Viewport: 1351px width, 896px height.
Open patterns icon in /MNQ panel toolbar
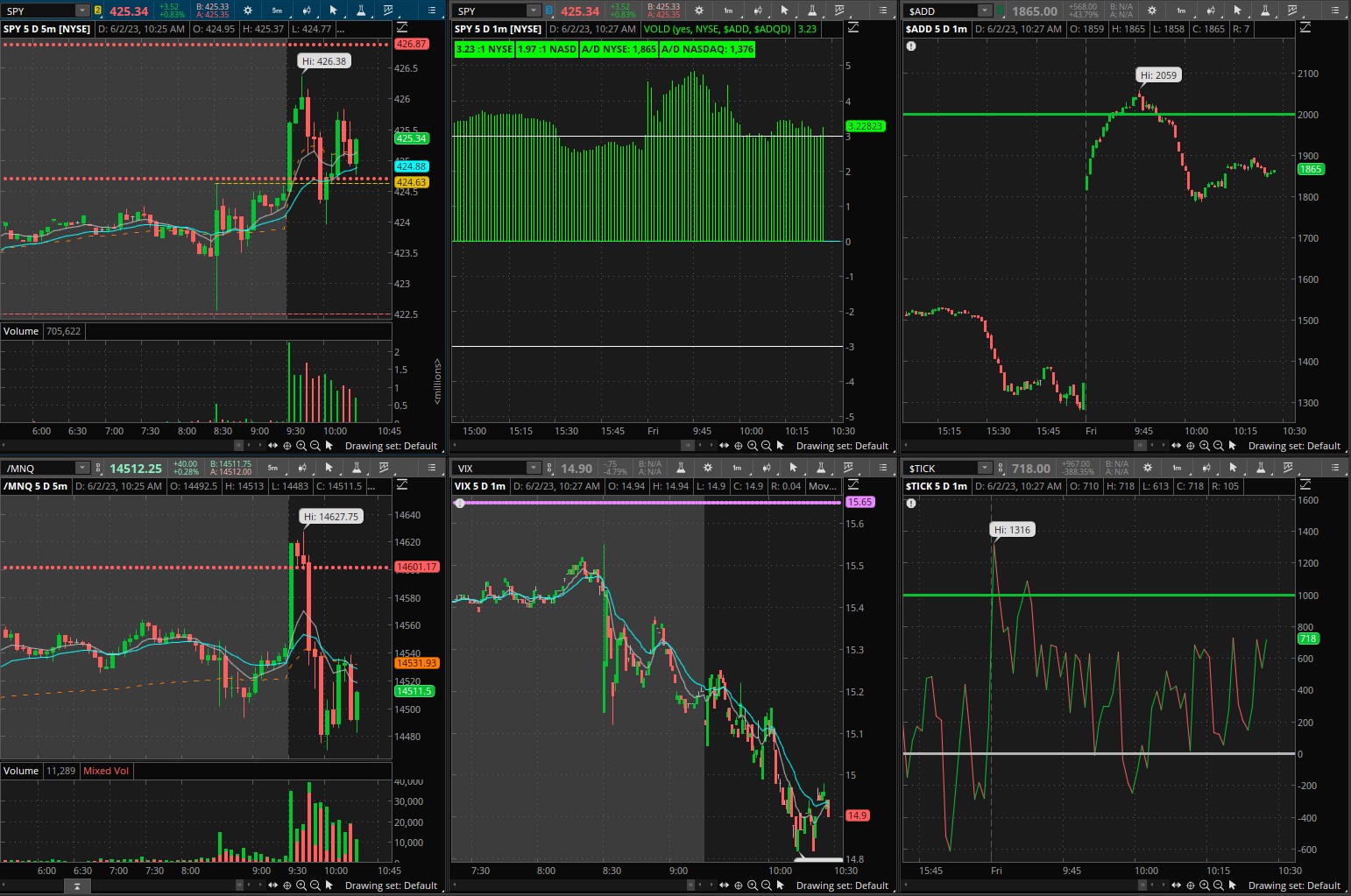385,468
